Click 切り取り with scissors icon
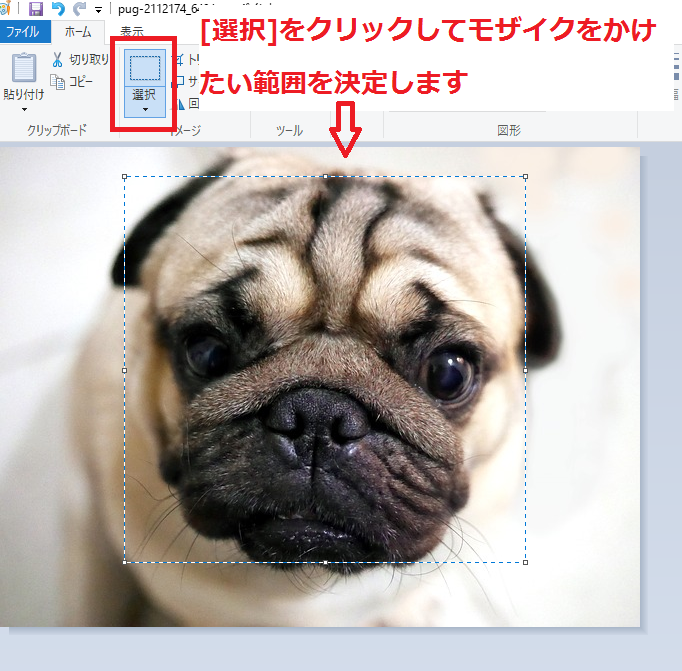The image size is (682, 671). coord(80,59)
